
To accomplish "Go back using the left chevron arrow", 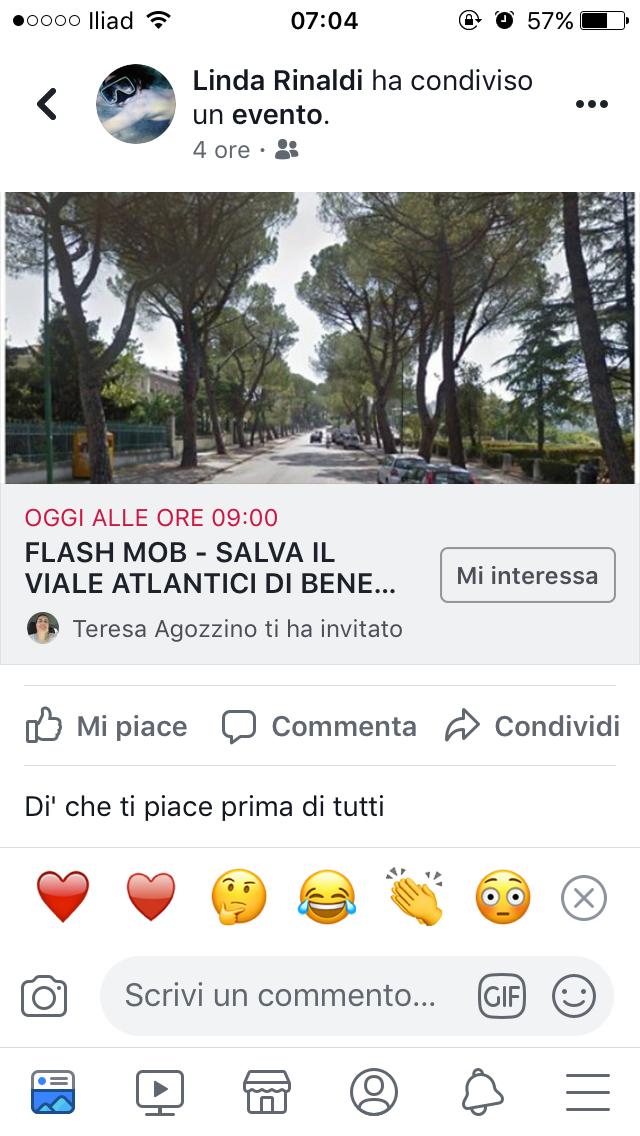I will tap(47, 104).
